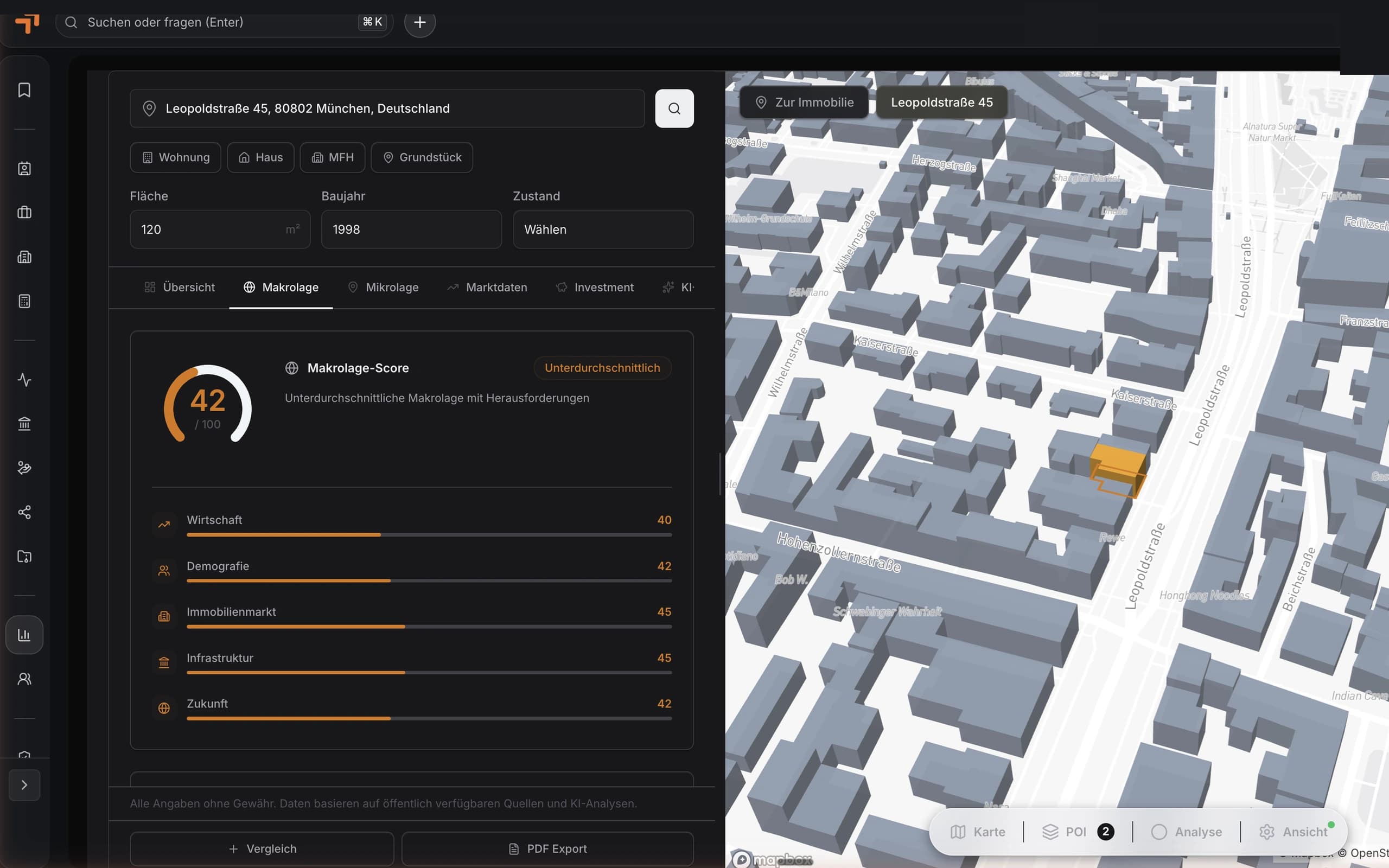Click the Infrastruktur progress bar
This screenshot has height=868, width=1389.
coord(429,673)
